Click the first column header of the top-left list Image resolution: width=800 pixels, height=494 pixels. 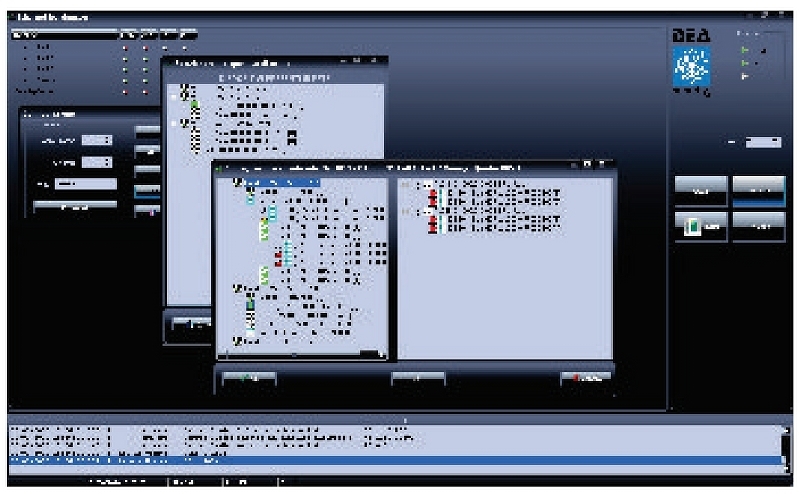pyautogui.click(x=62, y=35)
